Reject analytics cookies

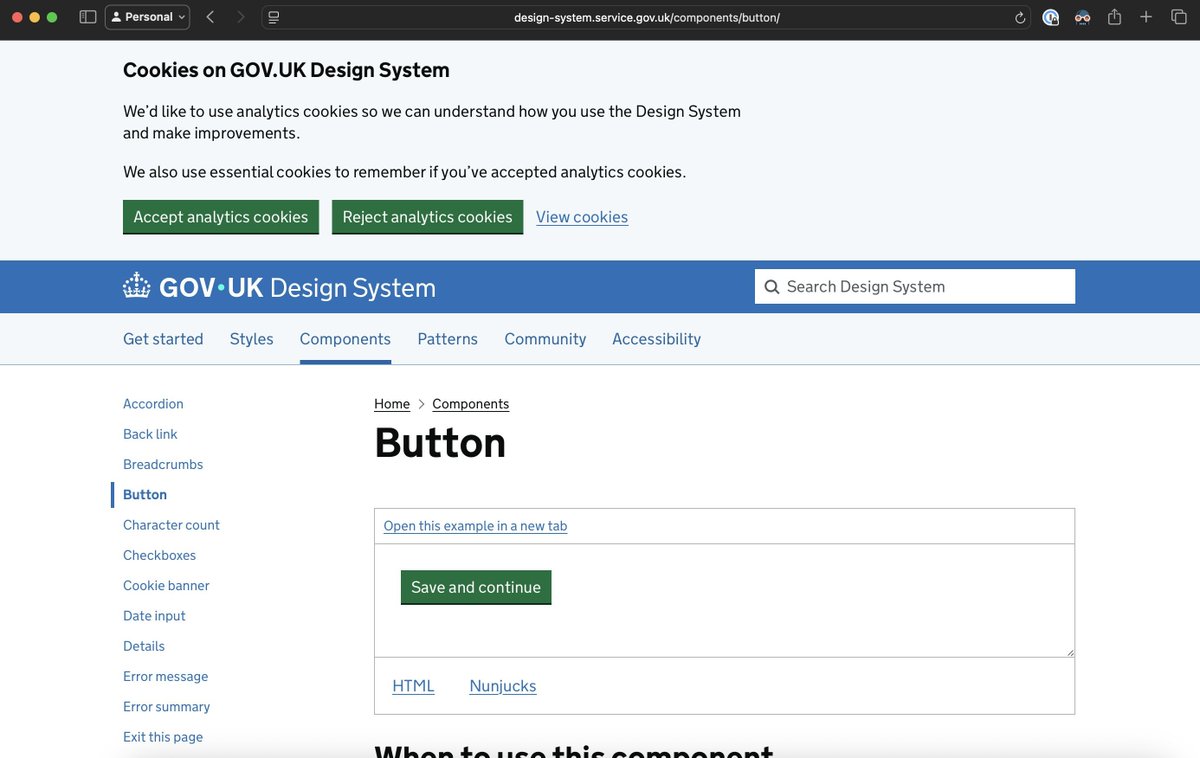(427, 217)
